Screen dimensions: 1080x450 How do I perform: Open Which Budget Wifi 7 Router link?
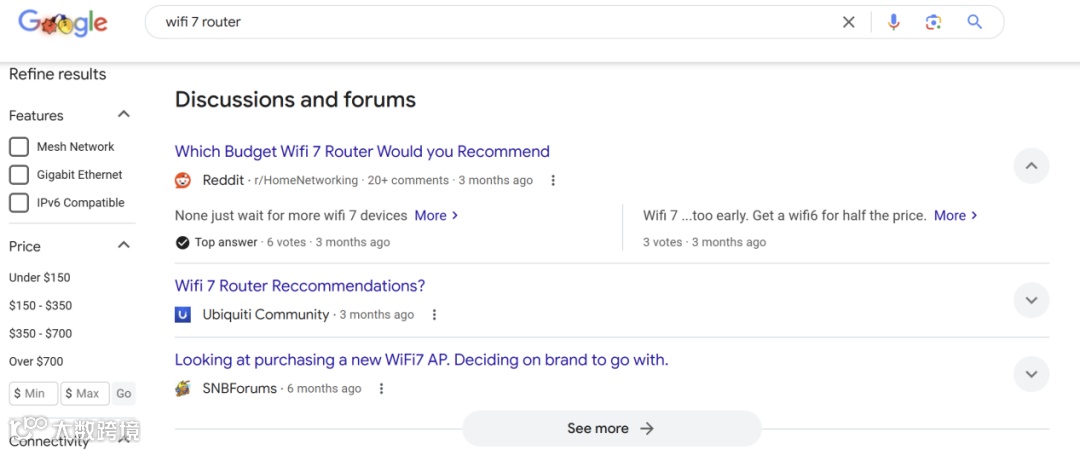[x=362, y=152]
